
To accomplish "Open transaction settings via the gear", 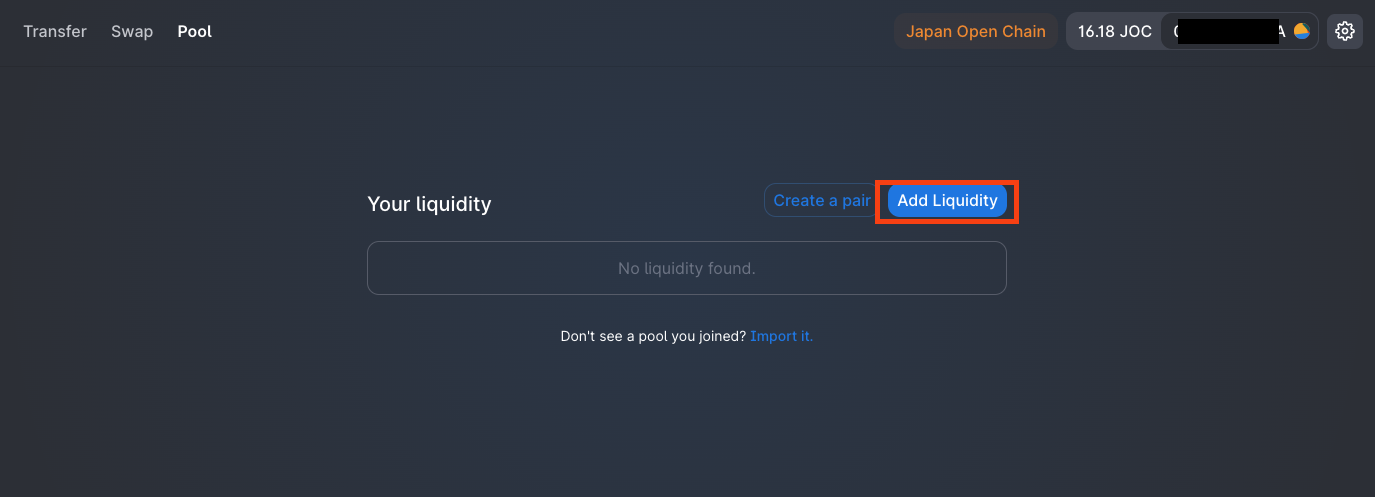I will tap(1344, 31).
